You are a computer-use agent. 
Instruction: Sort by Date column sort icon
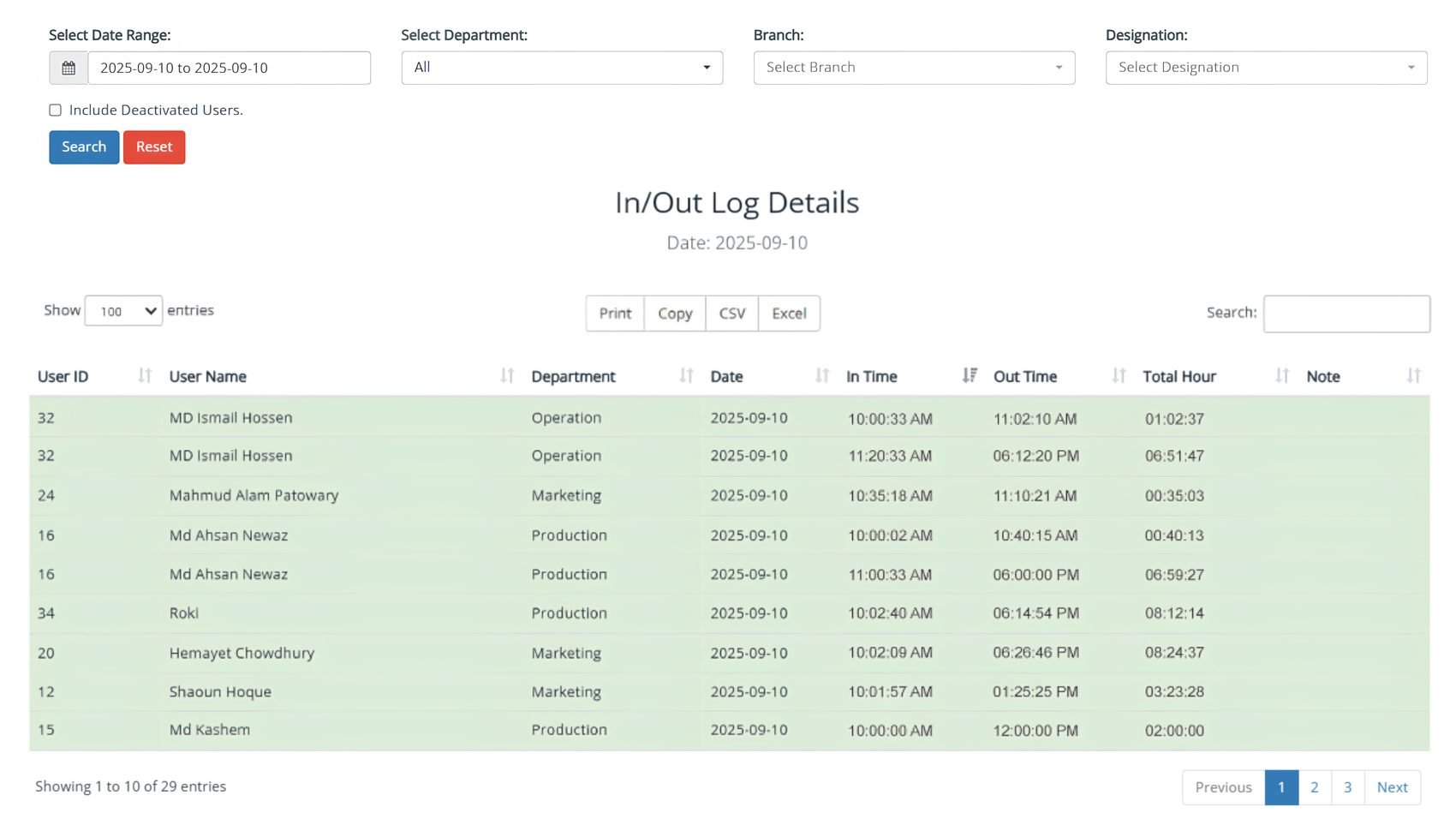coord(822,376)
